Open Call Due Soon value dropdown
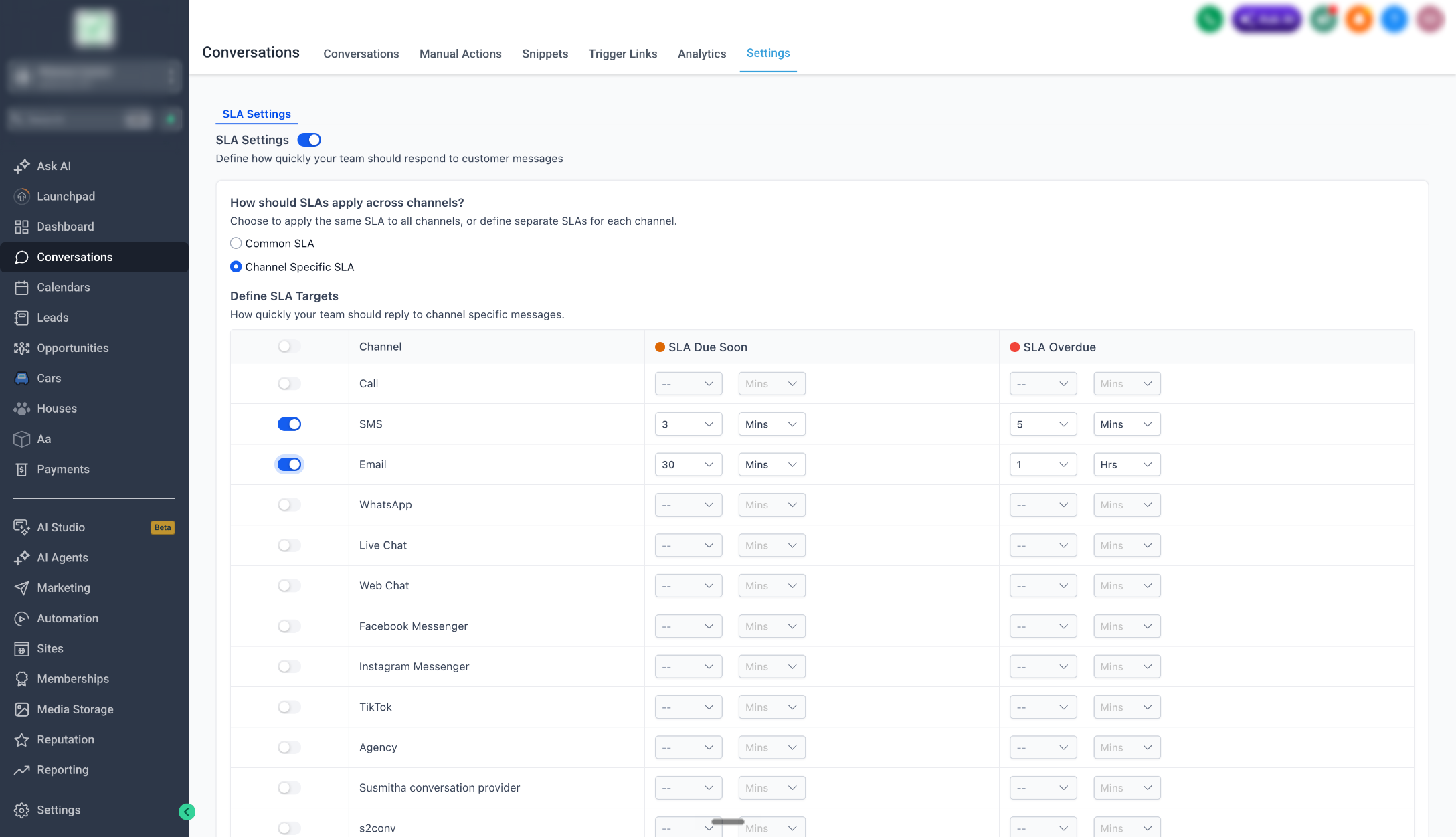Screen dimensions: 1456x837 (689, 383)
